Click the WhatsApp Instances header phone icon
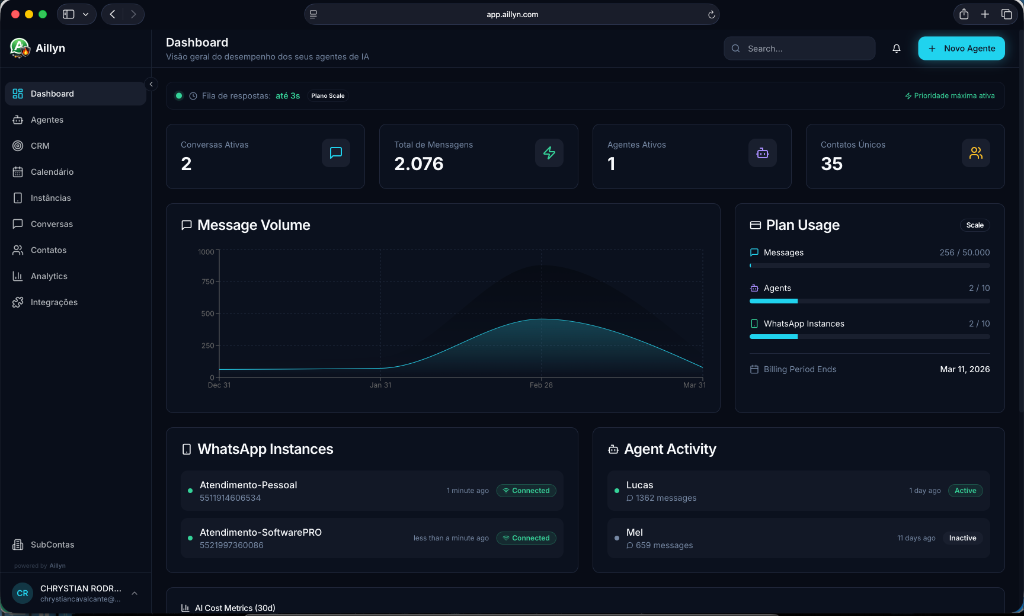Viewport: 1024px width, 616px height. [187, 449]
